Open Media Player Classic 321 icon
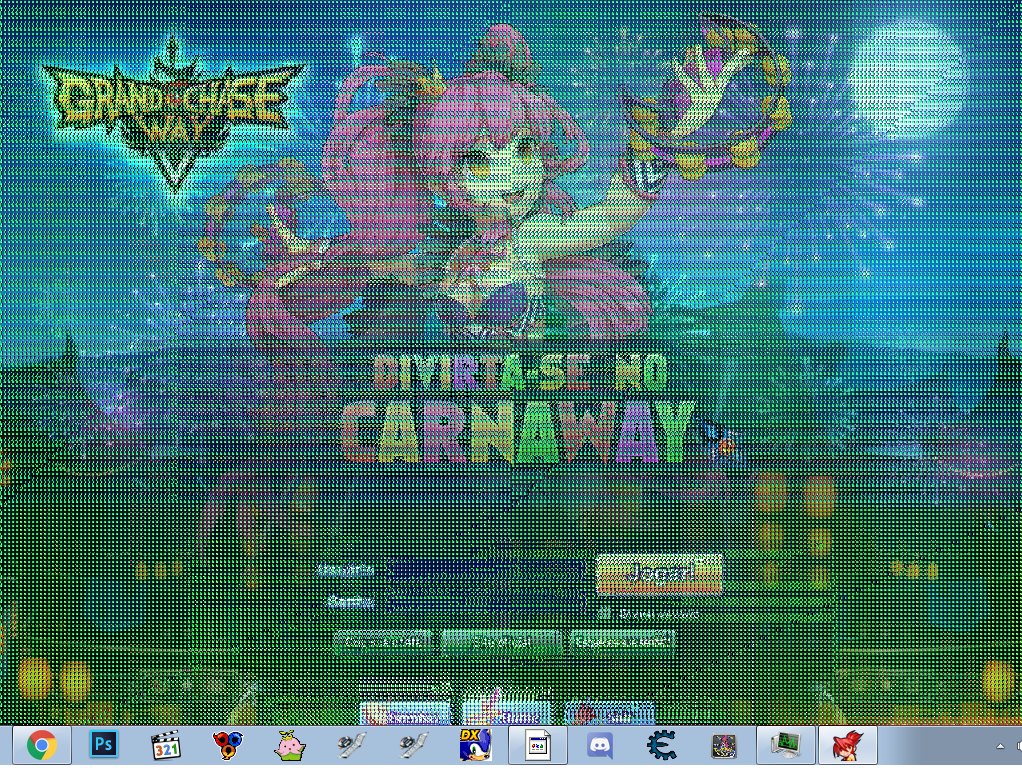 point(166,745)
